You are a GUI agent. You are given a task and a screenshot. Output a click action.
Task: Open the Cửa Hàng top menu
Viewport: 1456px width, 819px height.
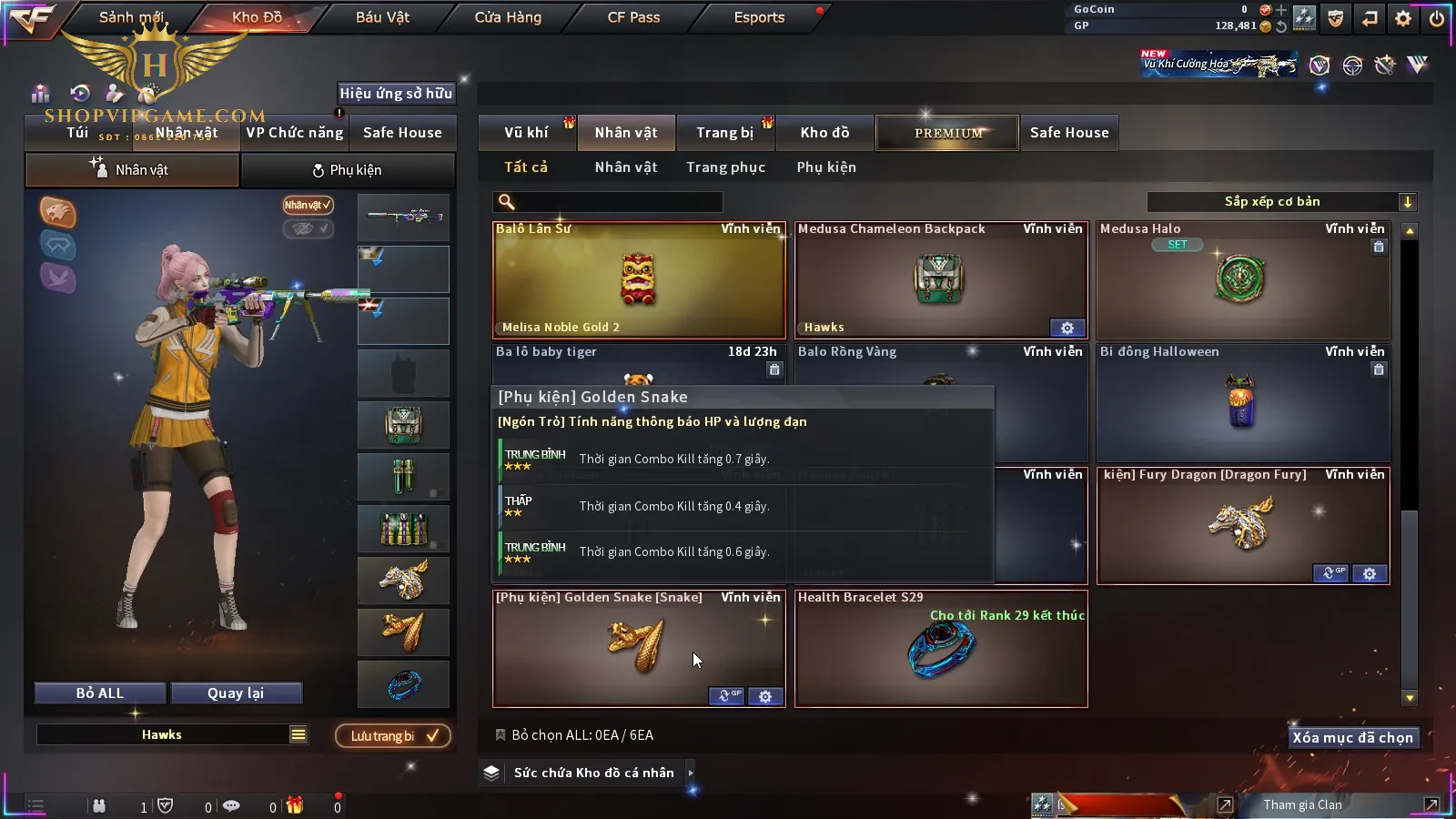508,17
